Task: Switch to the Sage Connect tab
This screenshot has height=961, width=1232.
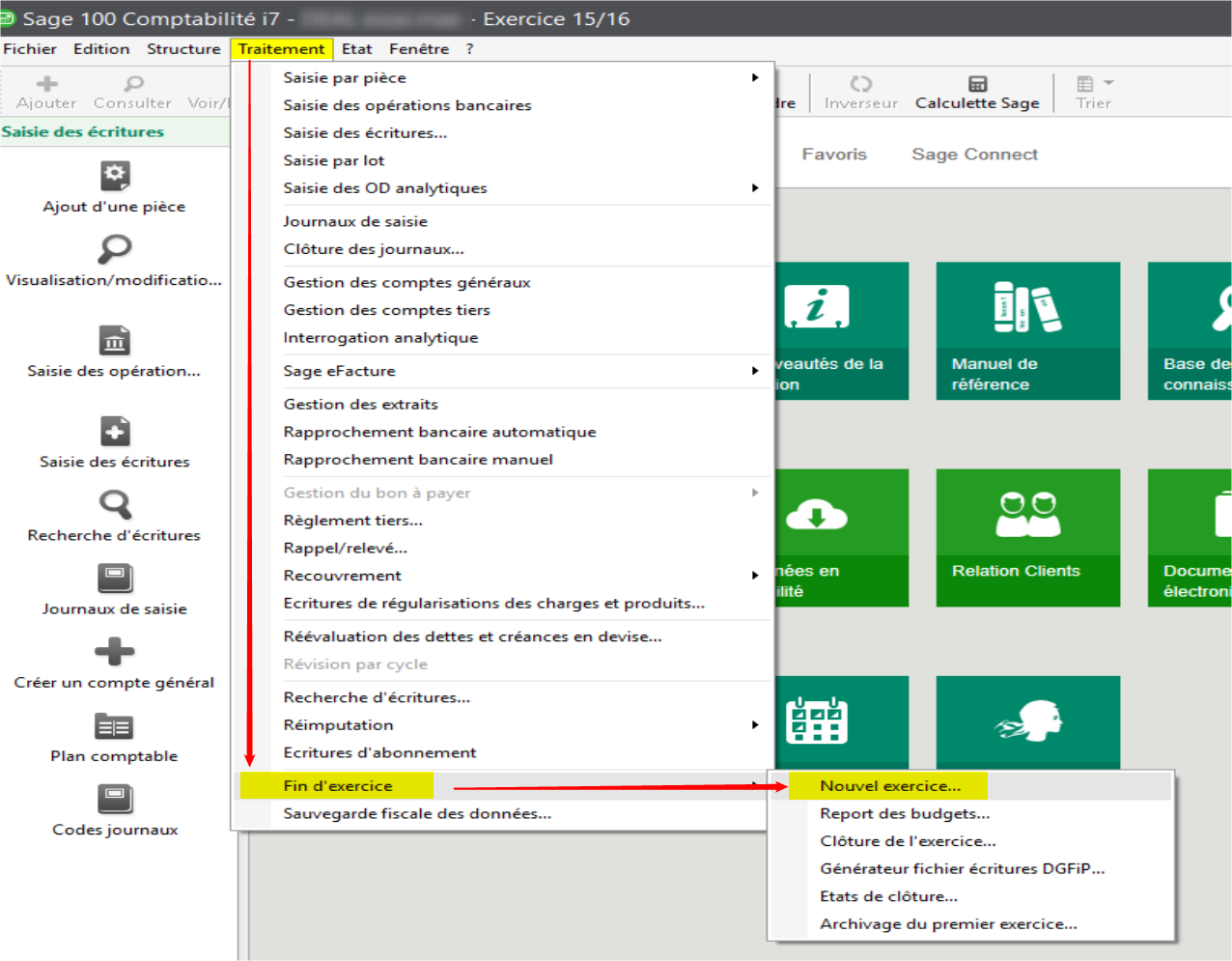Action: click(974, 155)
